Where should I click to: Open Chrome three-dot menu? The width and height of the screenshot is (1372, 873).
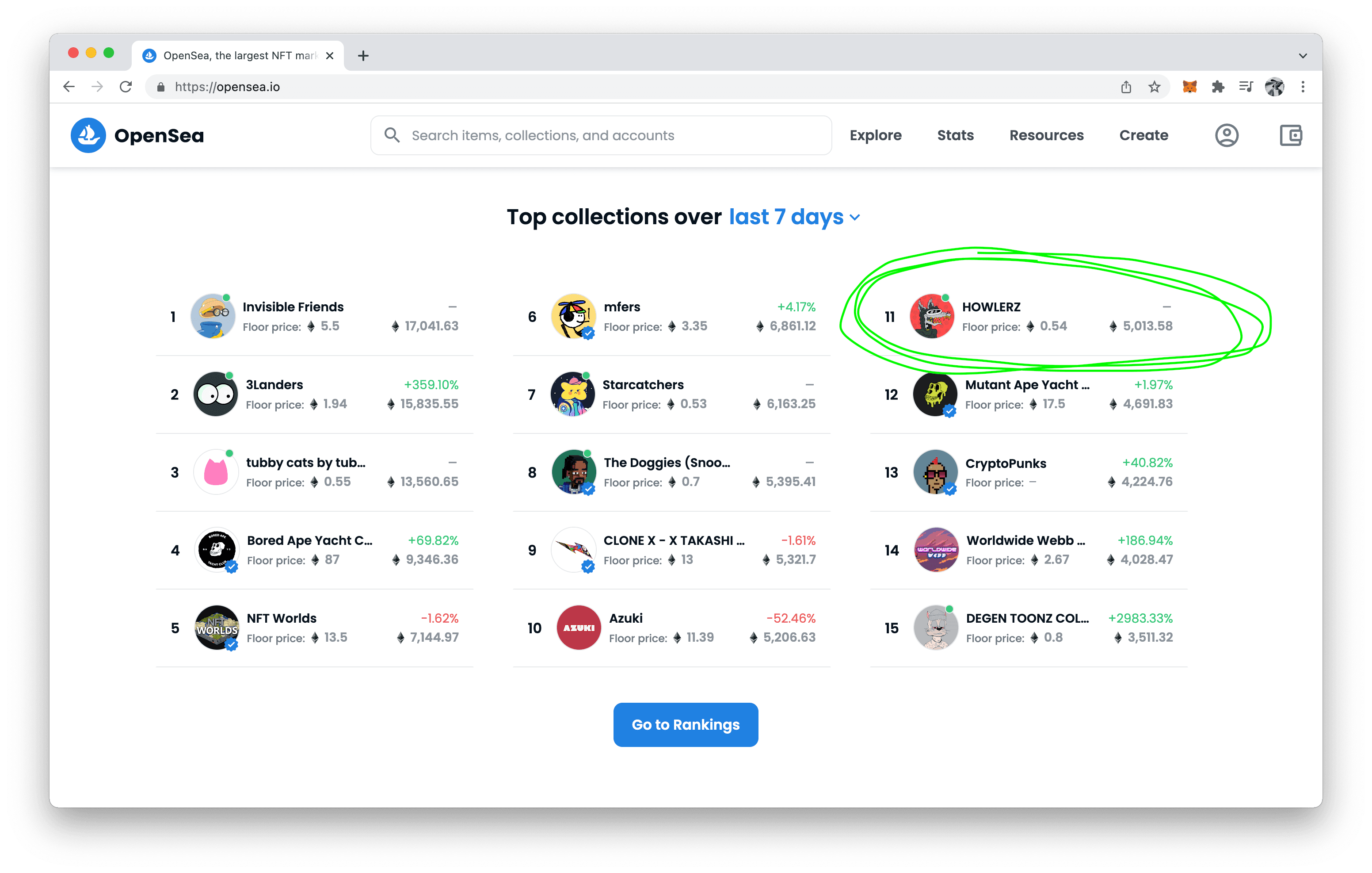pyautogui.click(x=1303, y=87)
